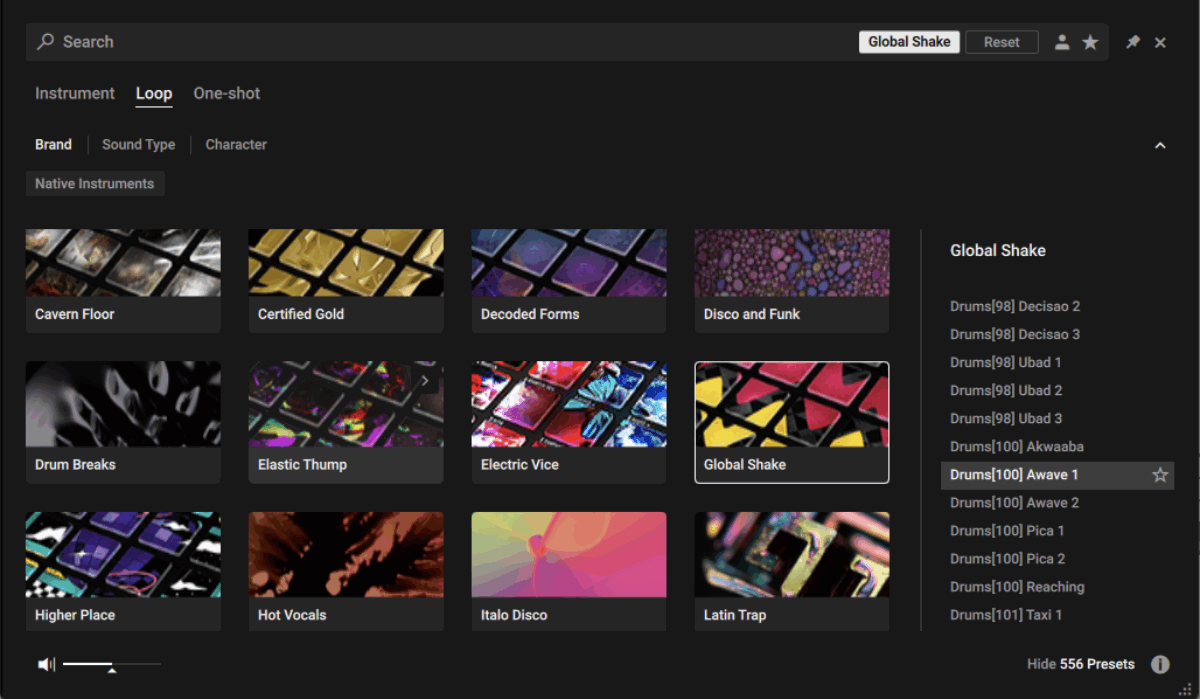Remove the Global Shake search tag

[909, 42]
